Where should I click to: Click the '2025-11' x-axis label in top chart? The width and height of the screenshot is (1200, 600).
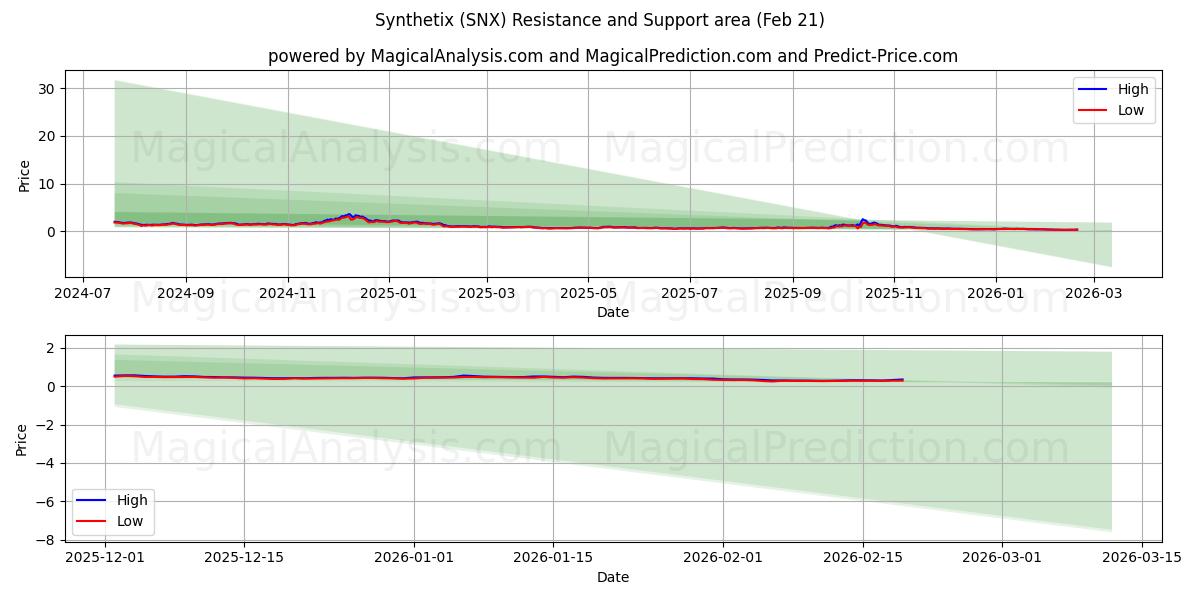tap(894, 295)
